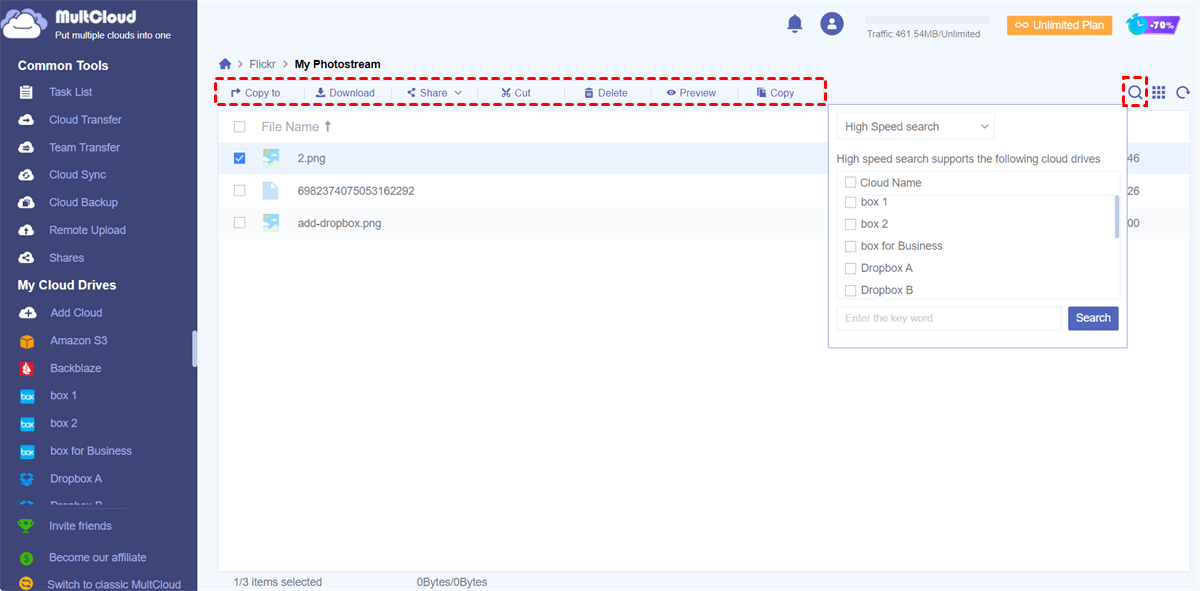Viewport: 1200px width, 591px height.
Task: Click Copy toolbar button
Action: pos(776,93)
